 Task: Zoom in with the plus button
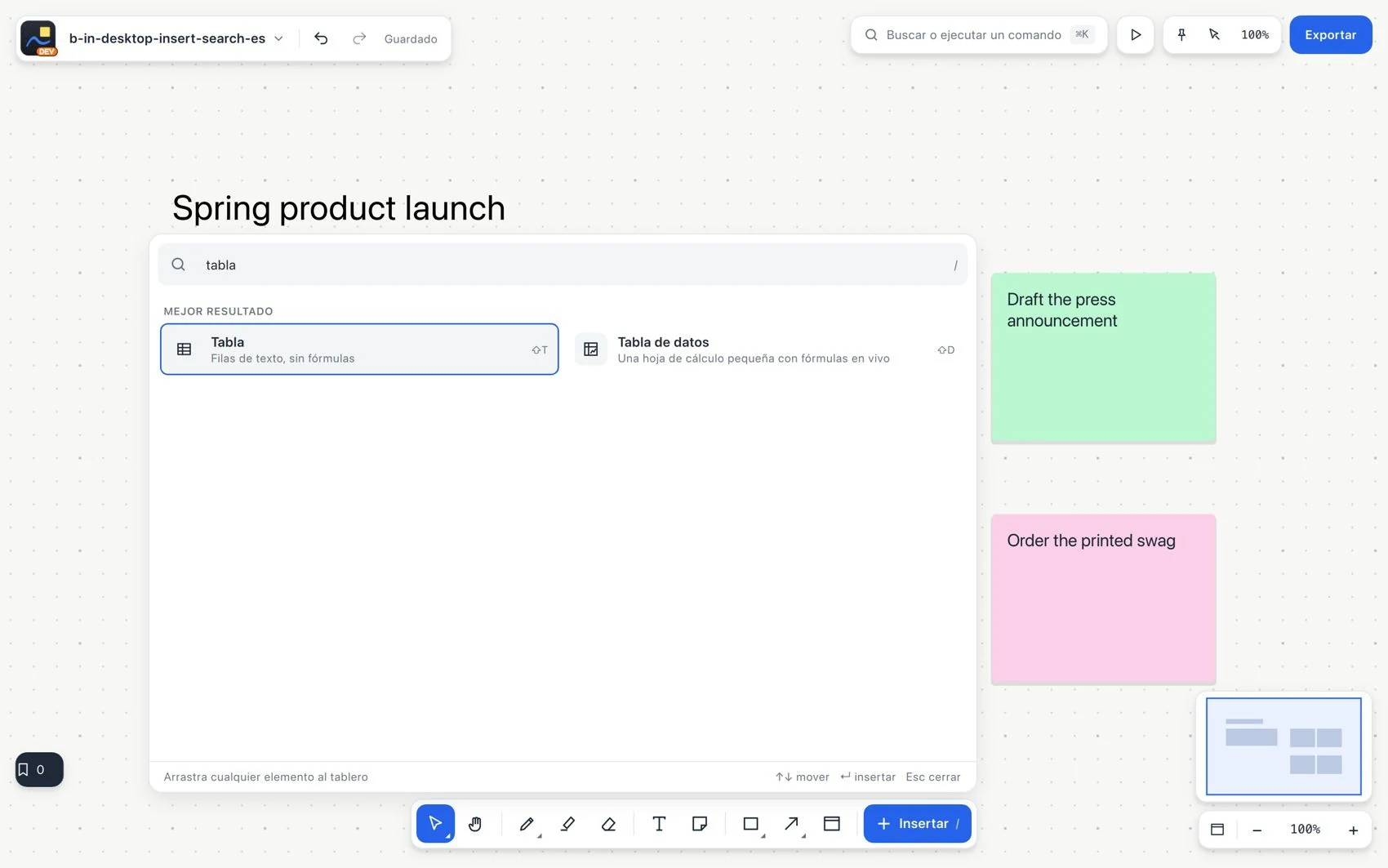point(1353,830)
